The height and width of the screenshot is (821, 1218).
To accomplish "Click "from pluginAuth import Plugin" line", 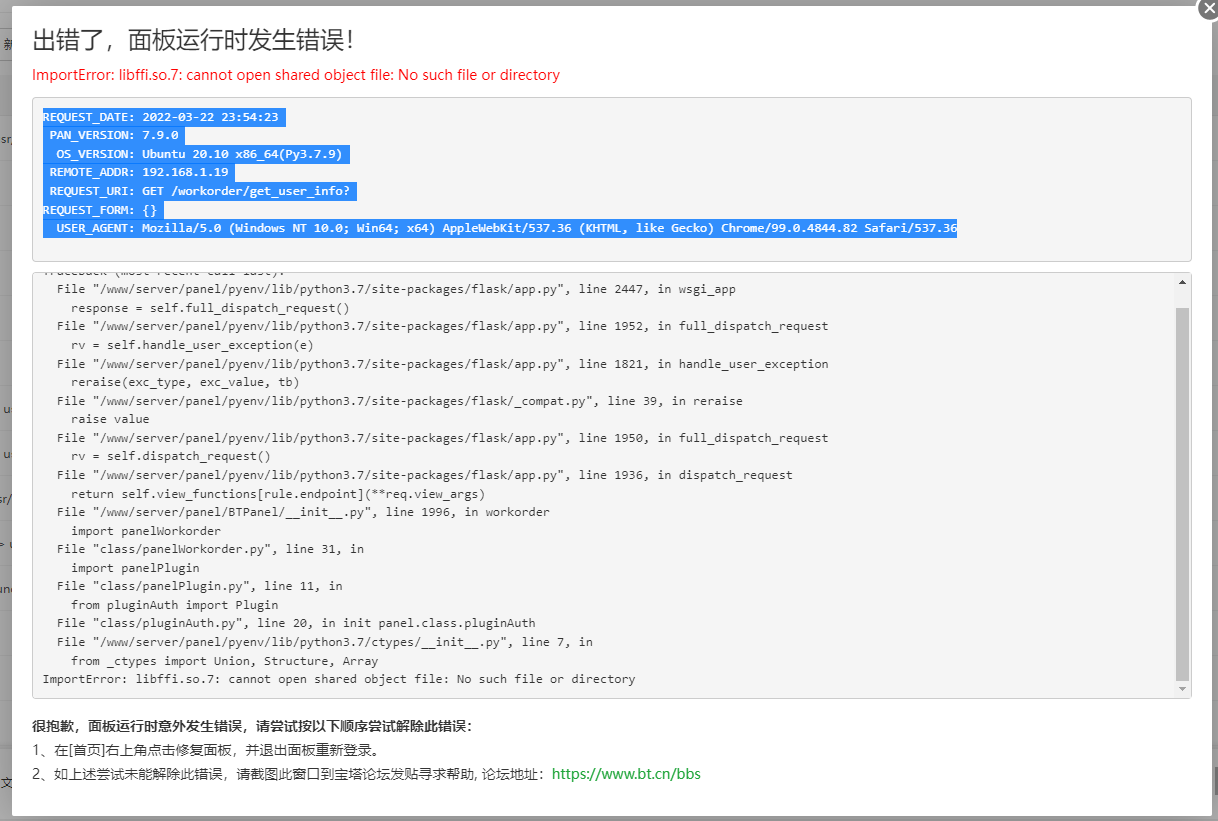I will coord(175,605).
